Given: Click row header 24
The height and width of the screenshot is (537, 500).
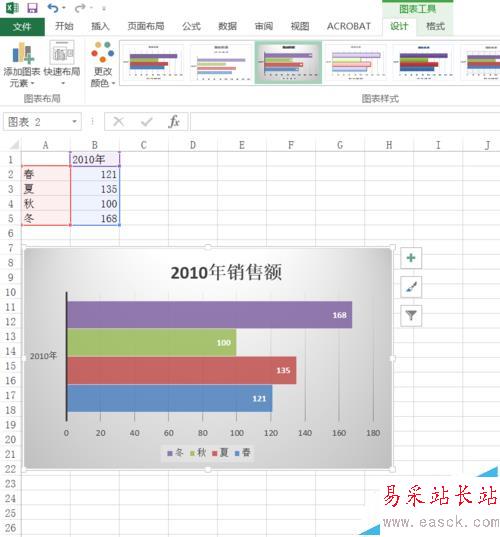Looking at the screenshot, I should point(11,498).
